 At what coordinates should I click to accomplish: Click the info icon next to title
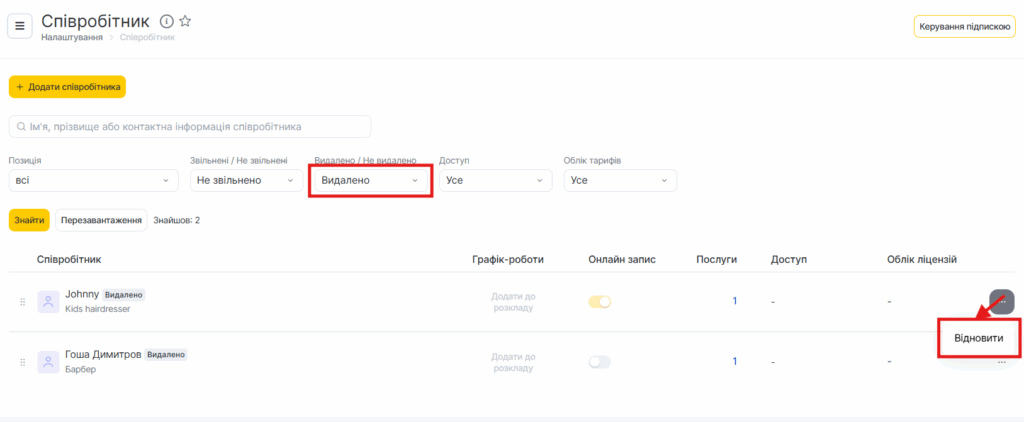[167, 21]
